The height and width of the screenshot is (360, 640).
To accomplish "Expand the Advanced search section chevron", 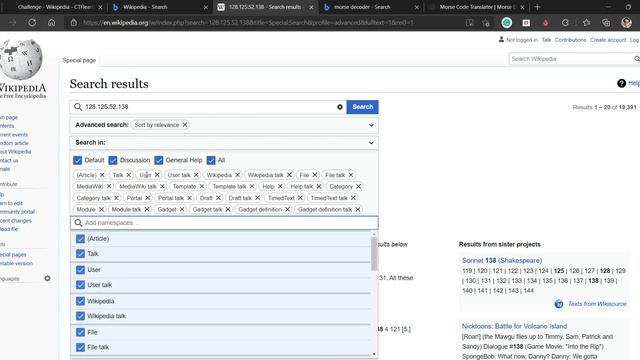I will click(371, 125).
